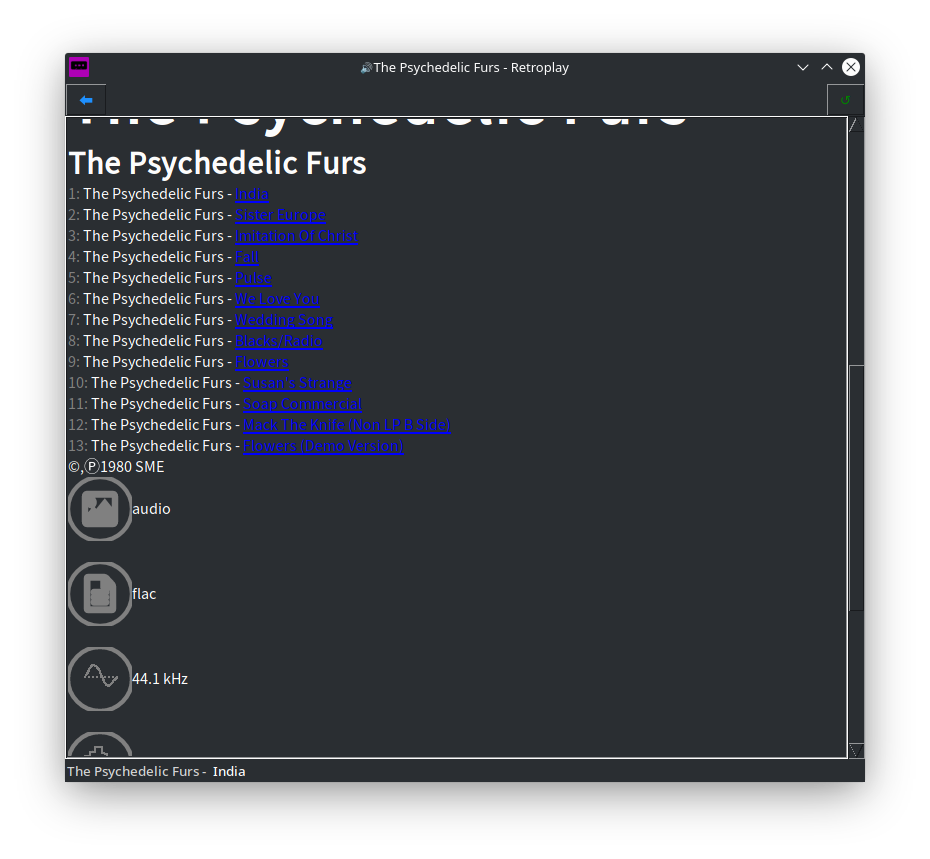The height and width of the screenshot is (859, 930).
Task: Click the album heading The Psychedelic Furs
Action: (x=218, y=163)
